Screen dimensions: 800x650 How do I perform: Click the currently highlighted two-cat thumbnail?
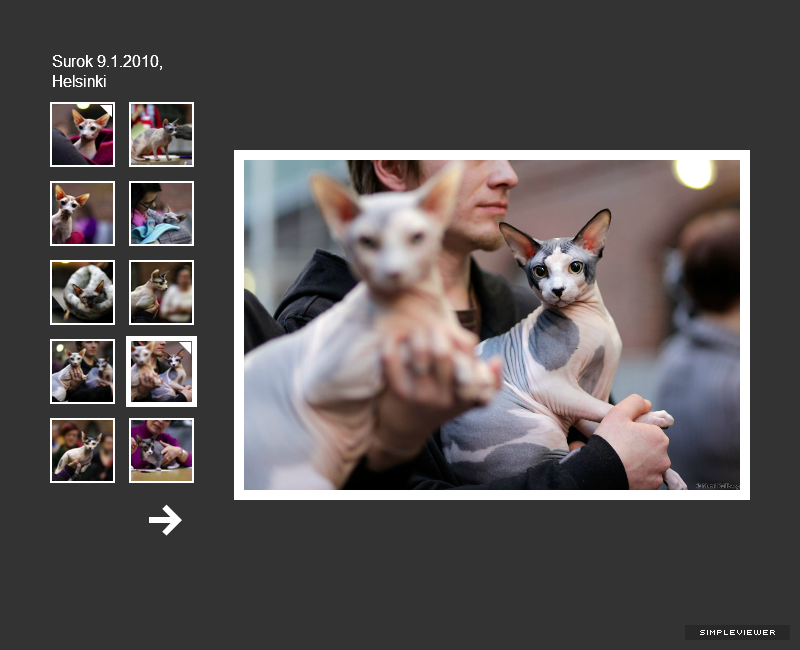[161, 371]
